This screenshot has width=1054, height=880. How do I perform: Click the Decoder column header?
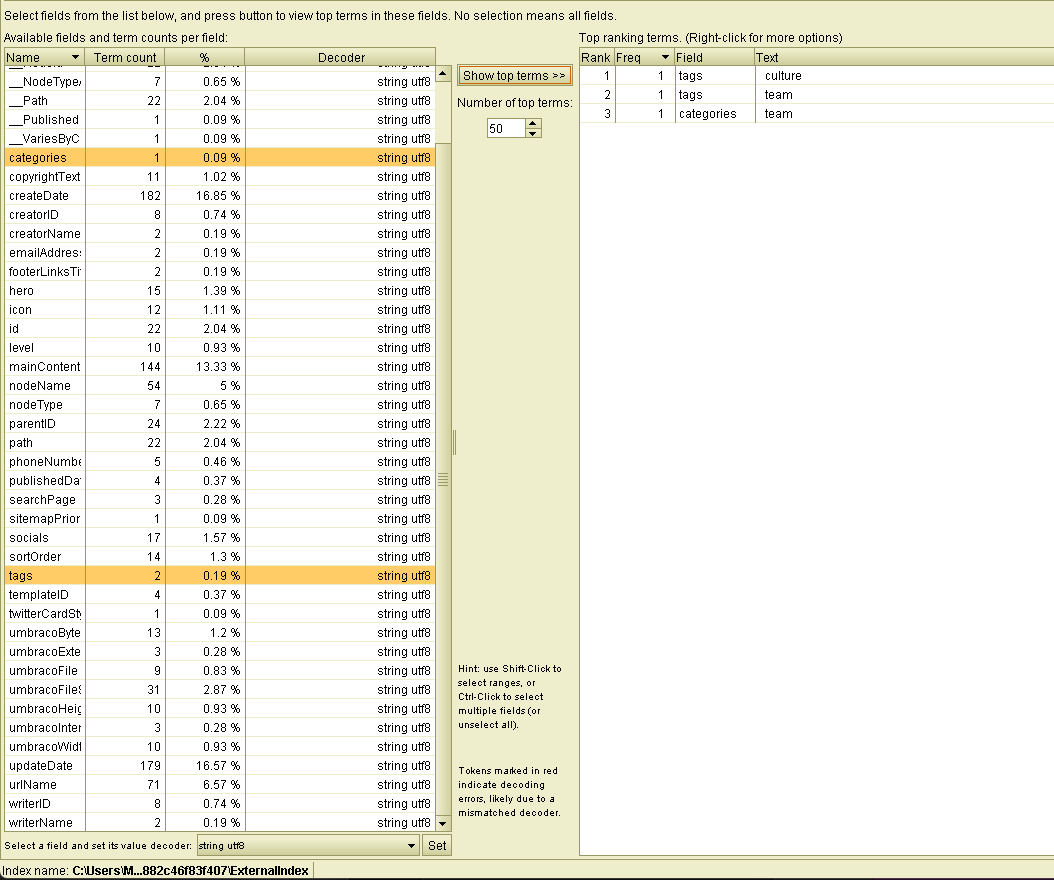tap(341, 57)
